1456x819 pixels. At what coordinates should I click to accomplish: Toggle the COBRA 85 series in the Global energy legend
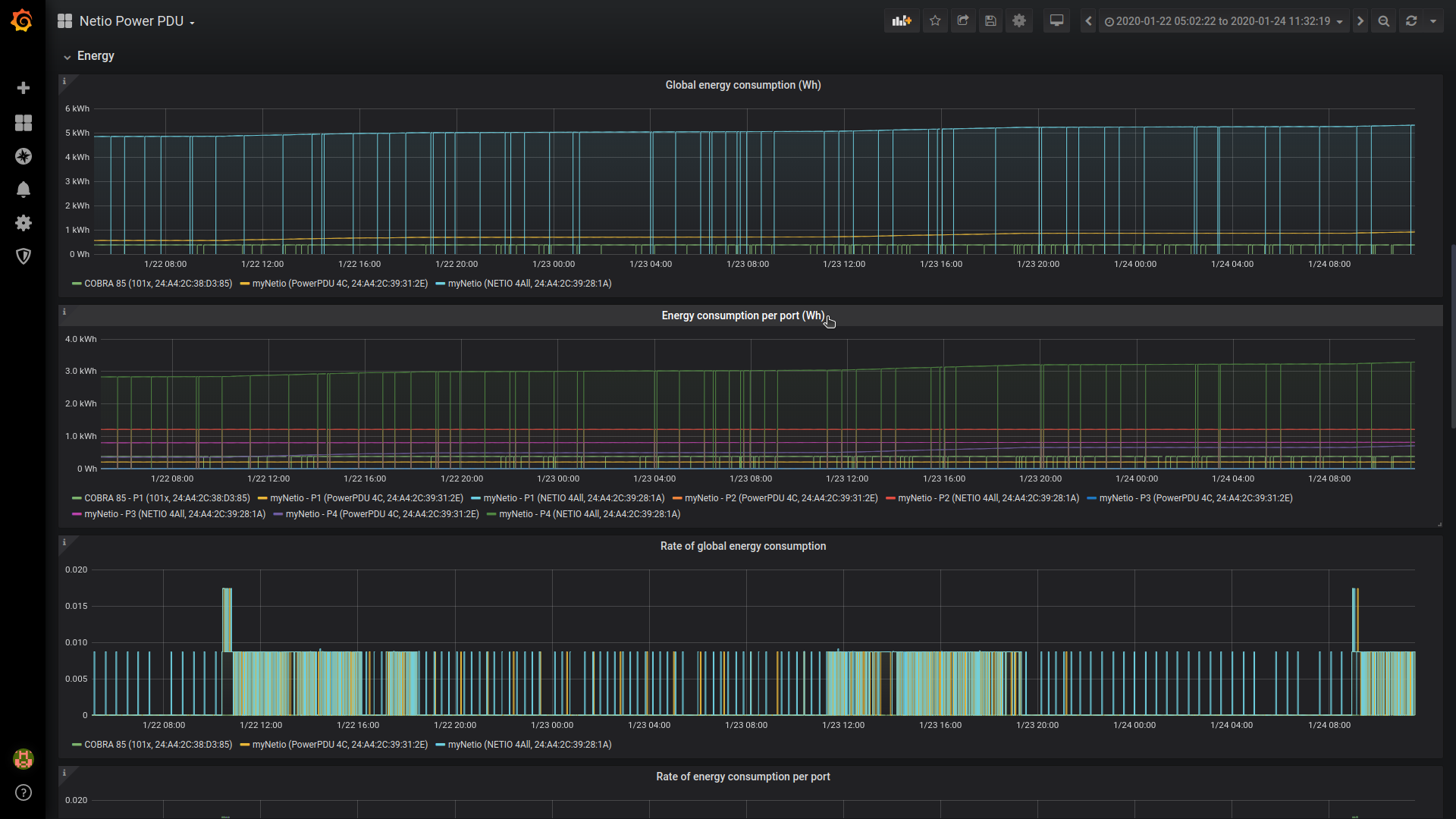click(x=158, y=284)
